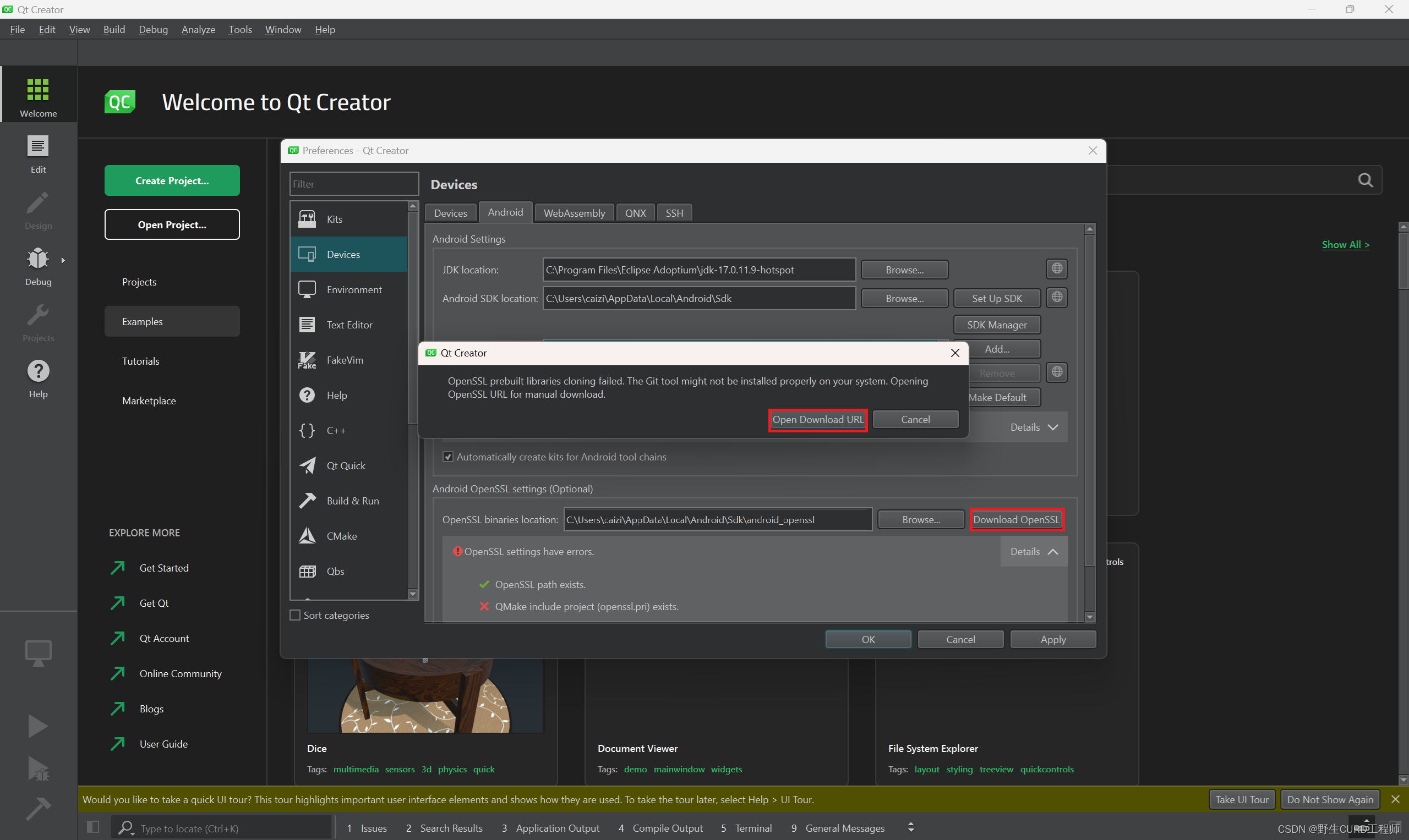Screen dimensions: 1409x840
Task: Click JDK location path field
Action: [x=699, y=270]
